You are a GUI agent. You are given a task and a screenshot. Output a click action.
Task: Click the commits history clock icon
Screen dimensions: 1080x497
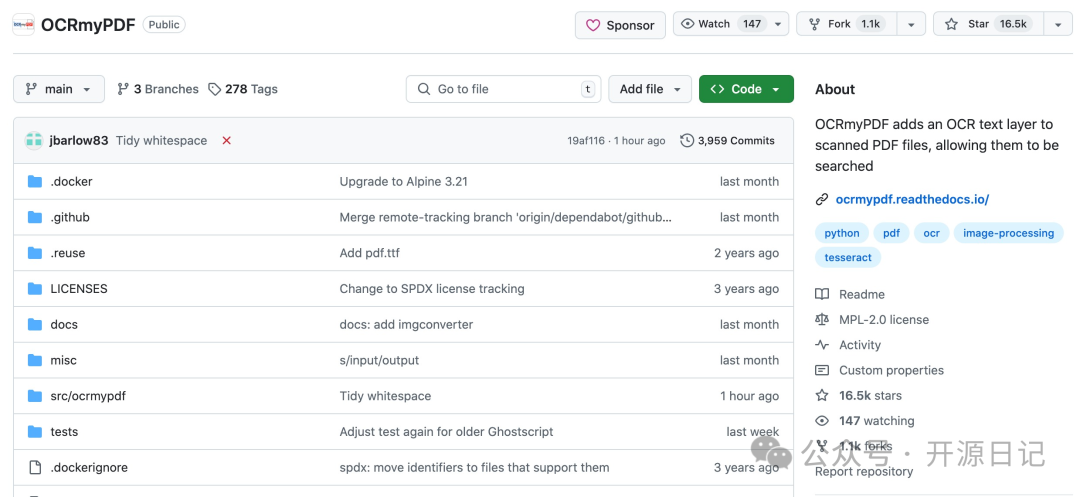687,141
